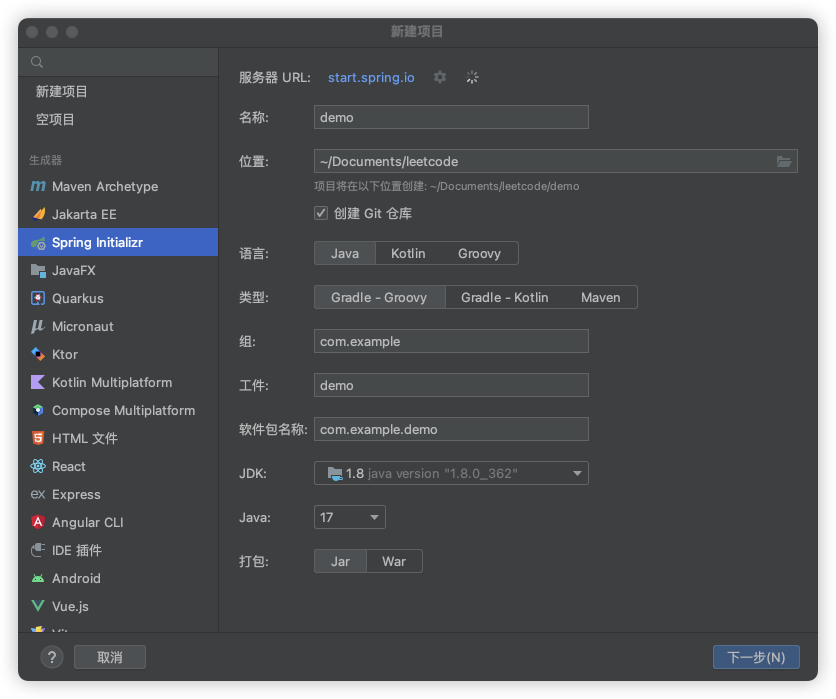The height and width of the screenshot is (699, 836).
Task: Click the Angular CLI shield icon
Action: 38,522
